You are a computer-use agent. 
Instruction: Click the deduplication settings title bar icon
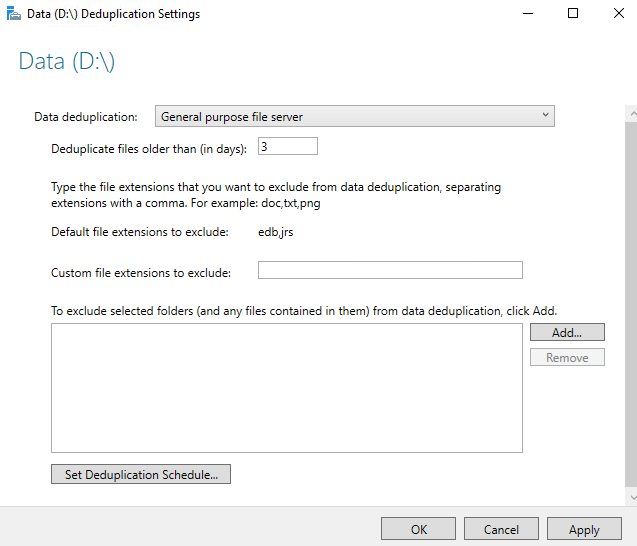click(12, 14)
